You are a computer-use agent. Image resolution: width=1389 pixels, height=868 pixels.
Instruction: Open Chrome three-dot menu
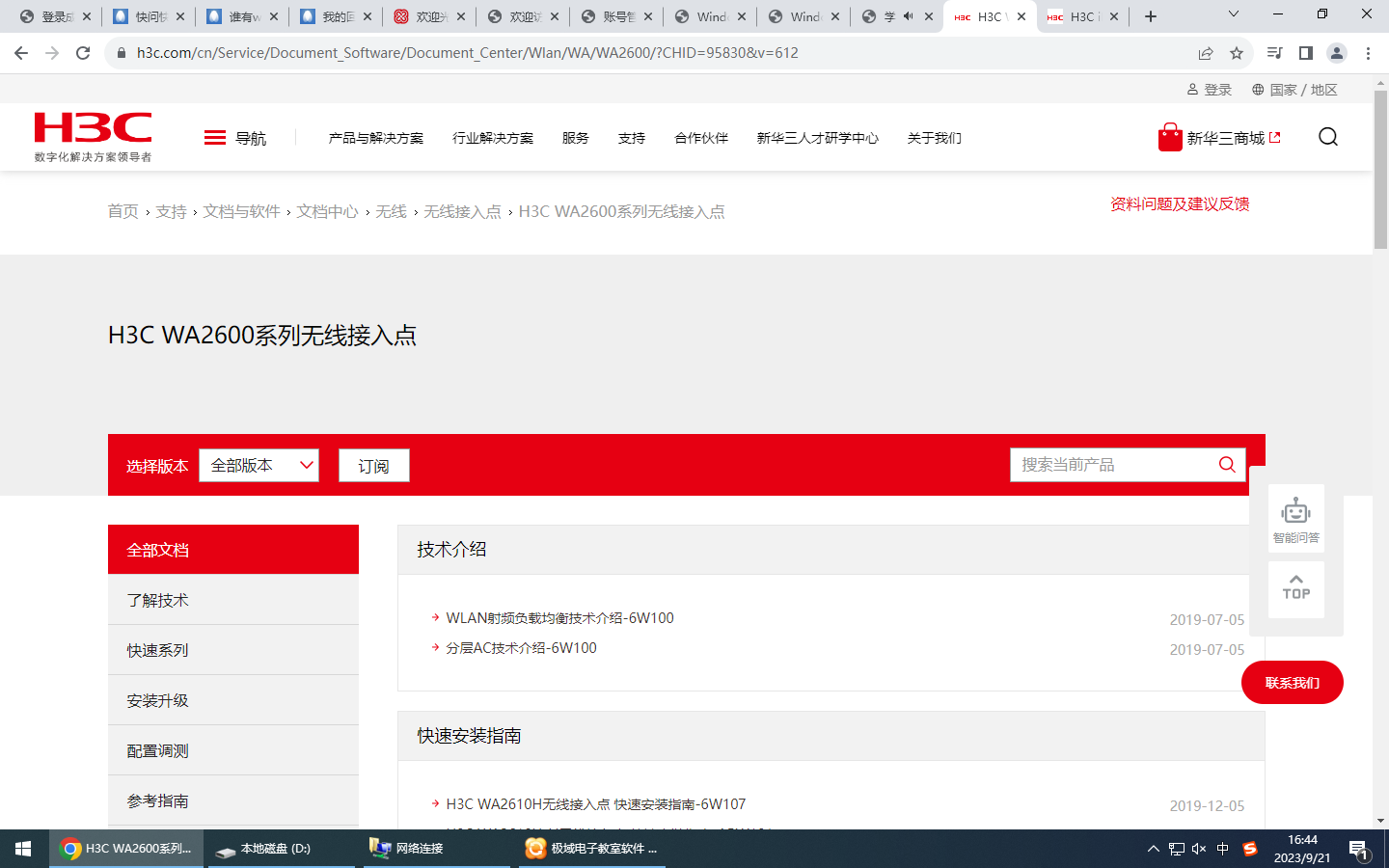tap(1368, 53)
